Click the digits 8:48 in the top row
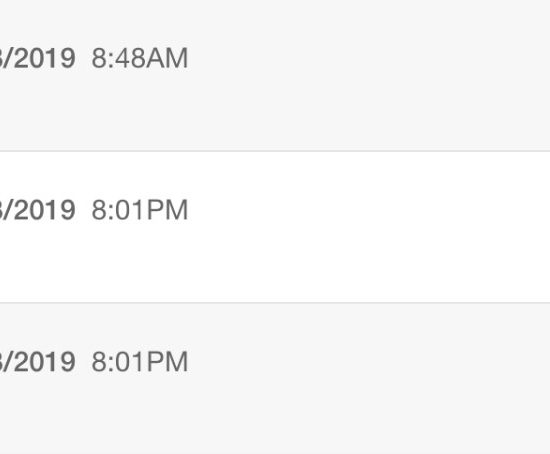The height and width of the screenshot is (454, 550). (118, 58)
